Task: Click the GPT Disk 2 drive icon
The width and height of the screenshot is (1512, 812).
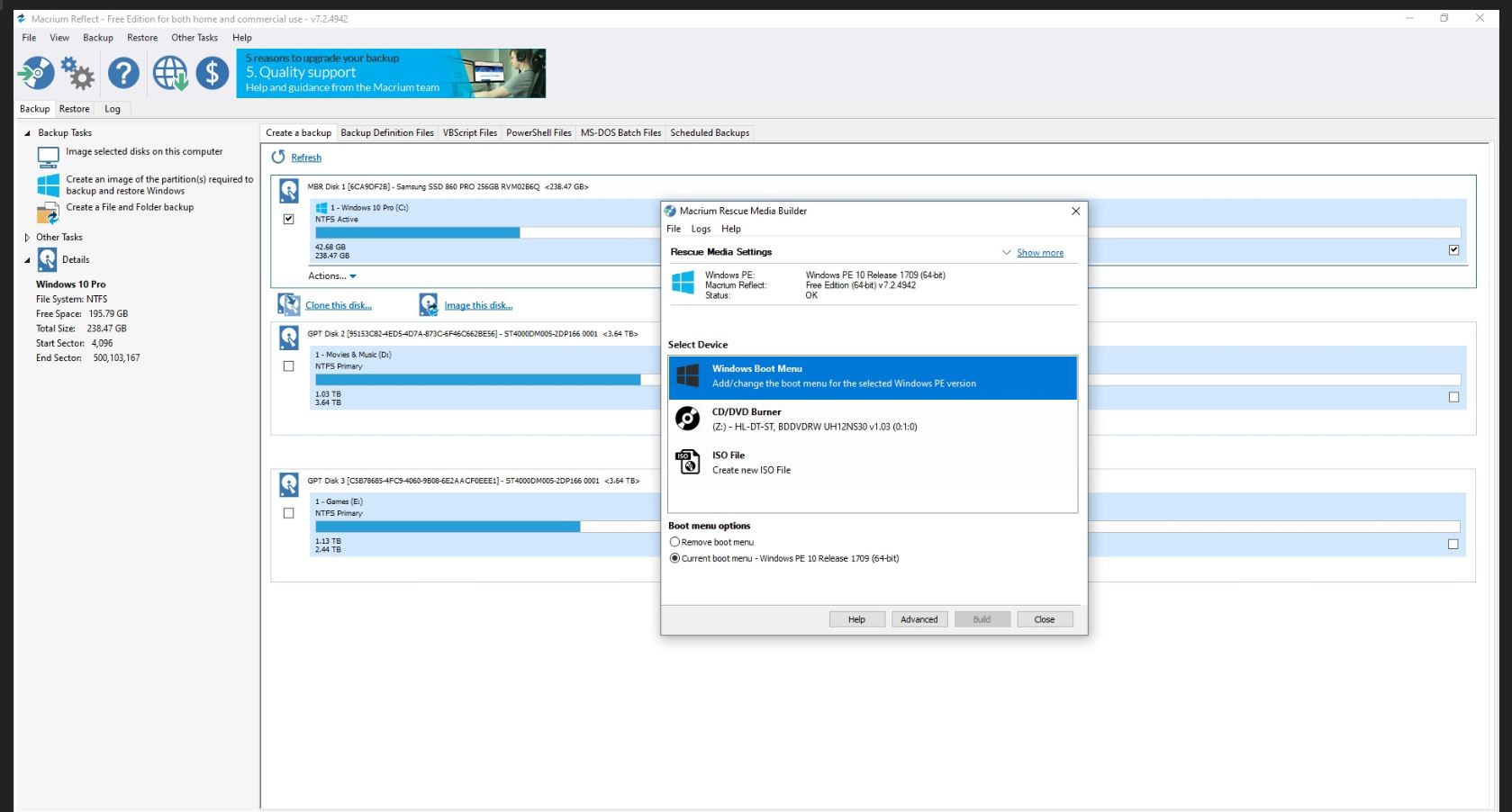Action: pos(288,338)
